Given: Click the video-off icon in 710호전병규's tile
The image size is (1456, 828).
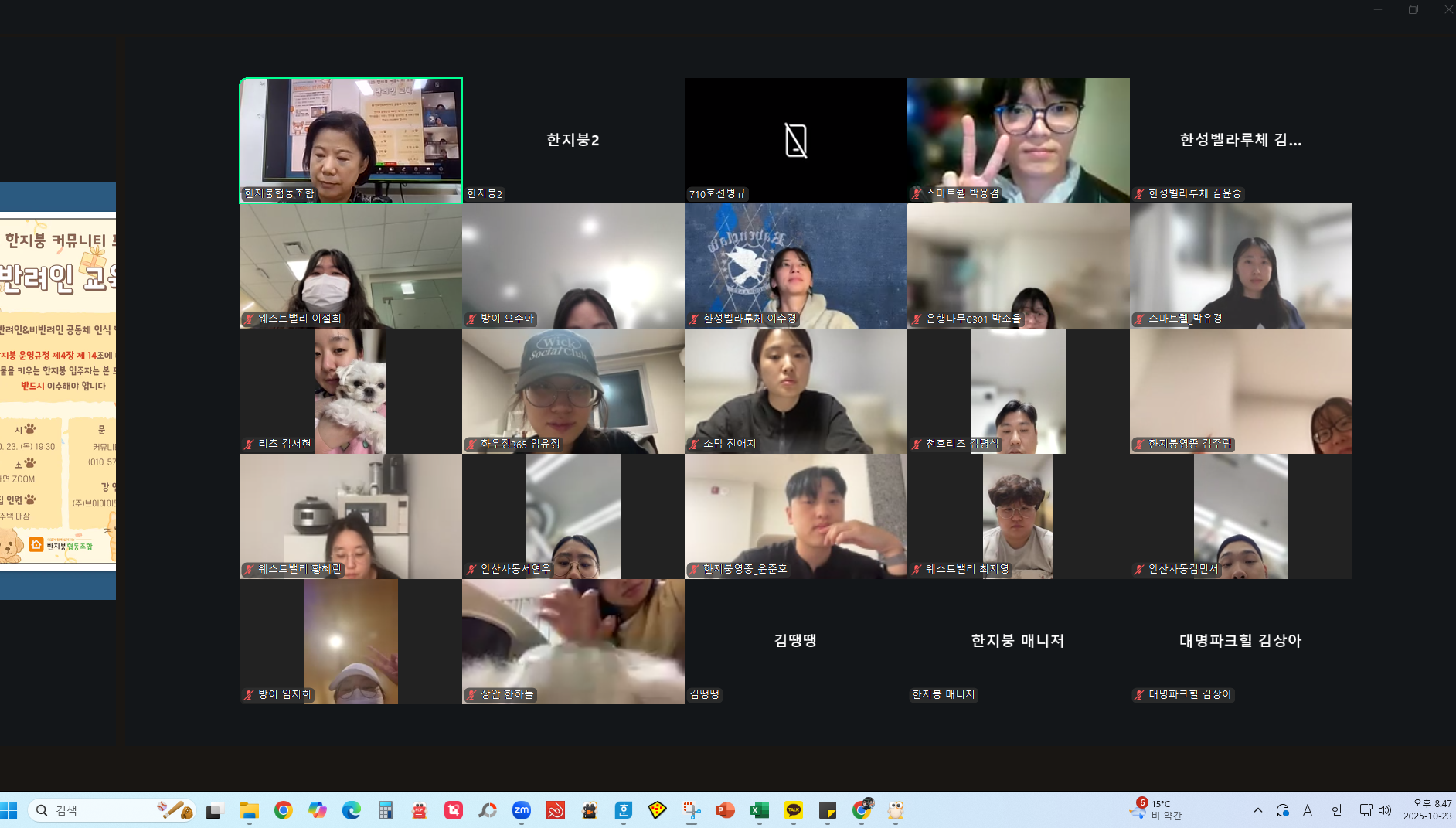Looking at the screenshot, I should pyautogui.click(x=796, y=141).
